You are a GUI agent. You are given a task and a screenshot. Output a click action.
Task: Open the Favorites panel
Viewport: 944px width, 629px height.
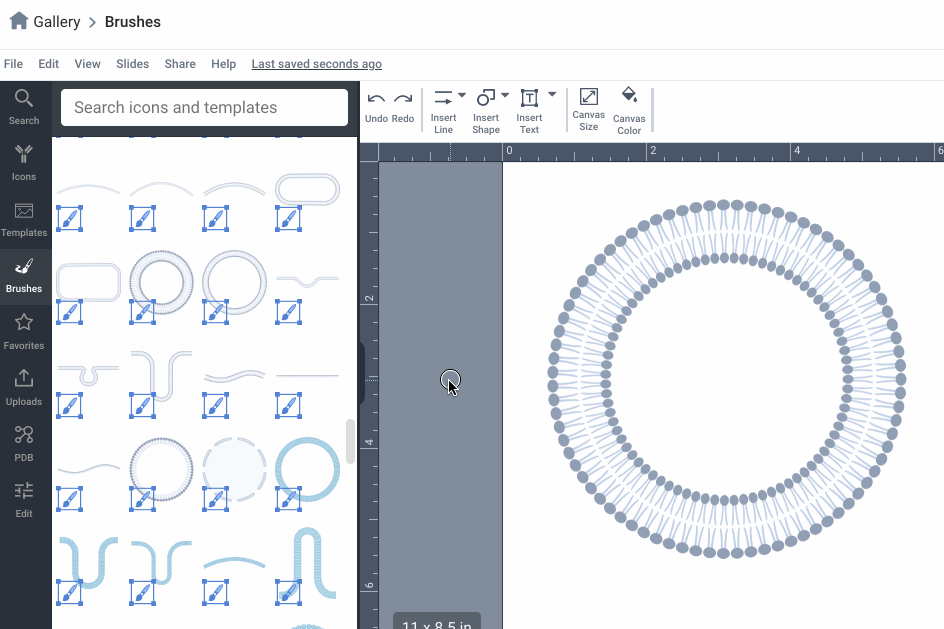click(24, 331)
